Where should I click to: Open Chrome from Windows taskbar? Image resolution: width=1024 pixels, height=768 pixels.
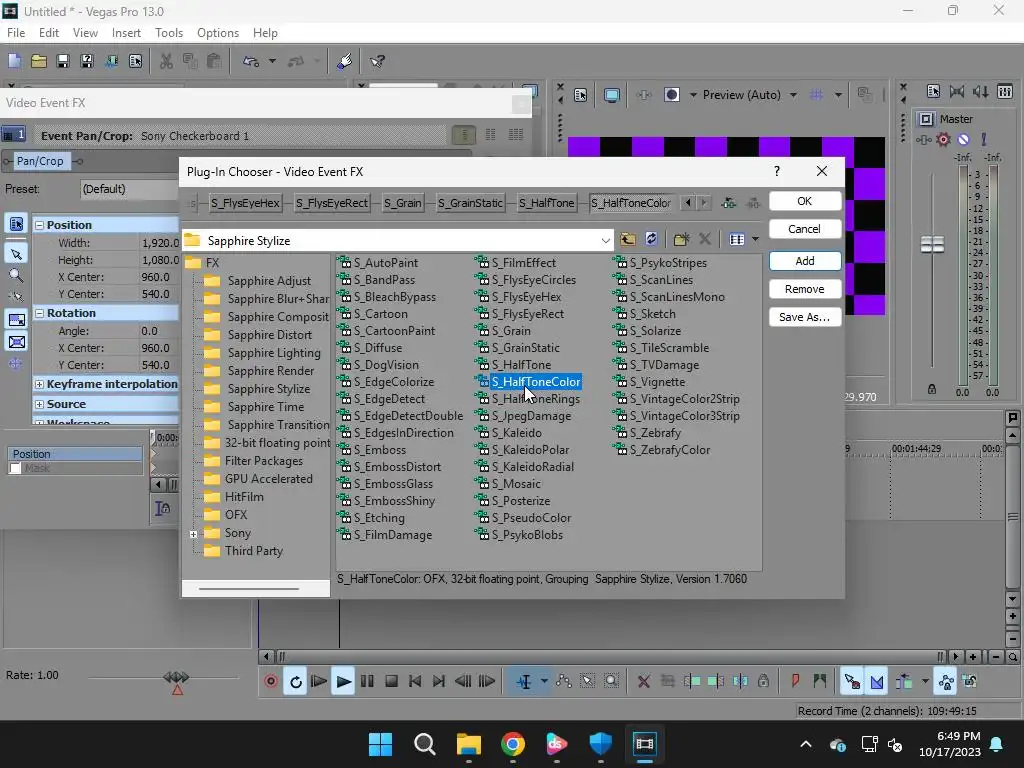pyautogui.click(x=513, y=743)
